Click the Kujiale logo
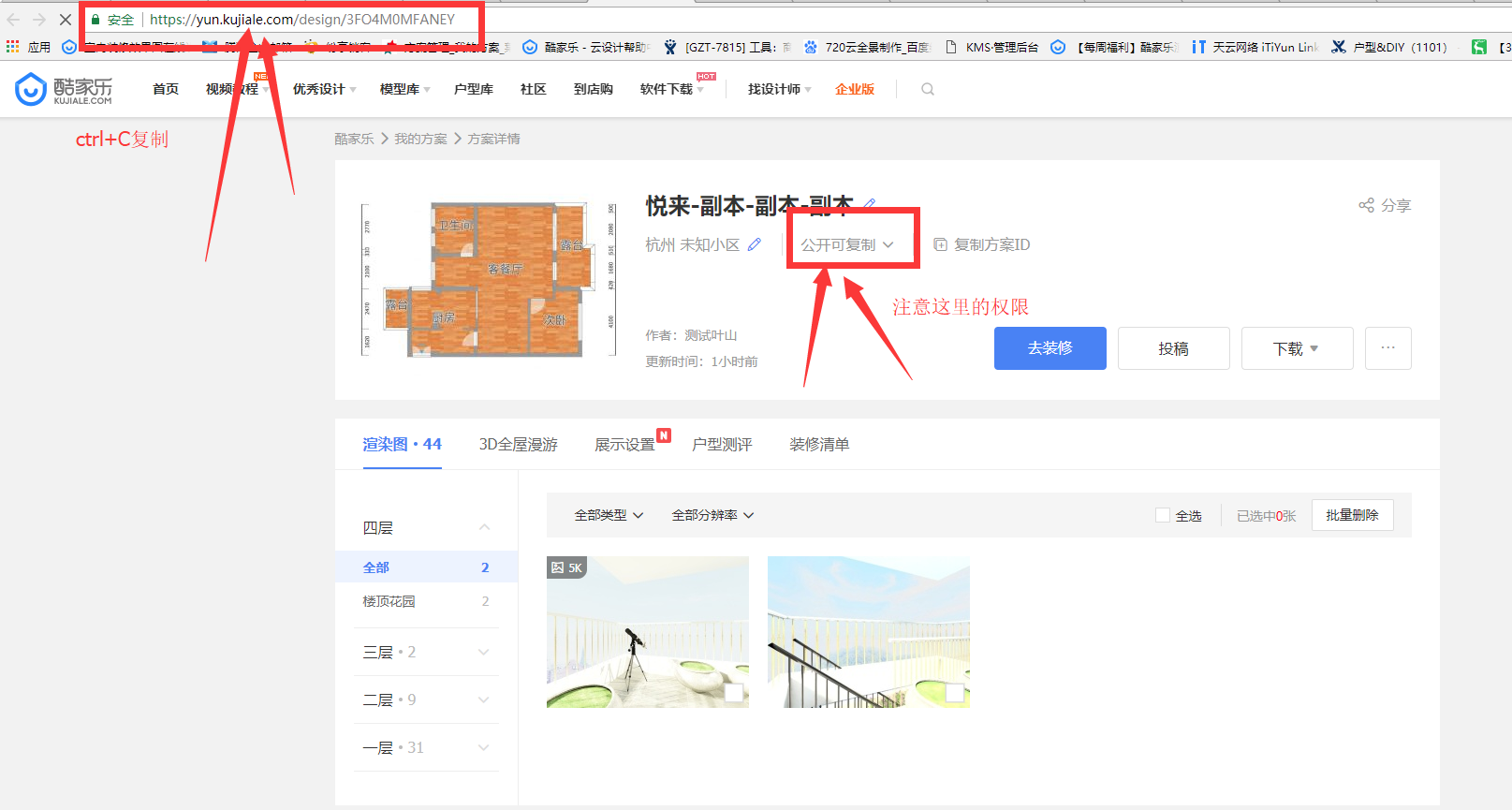This screenshot has height=810, width=1512. 64,89
